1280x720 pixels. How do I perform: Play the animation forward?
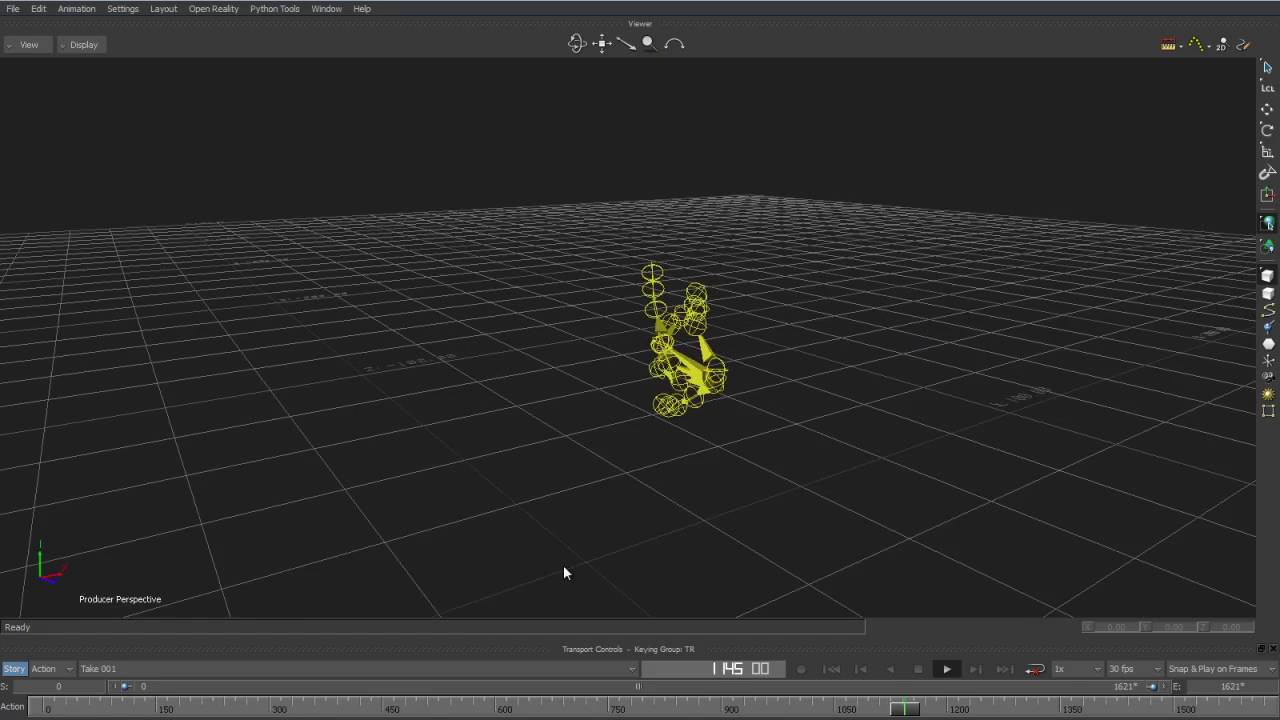pos(946,669)
